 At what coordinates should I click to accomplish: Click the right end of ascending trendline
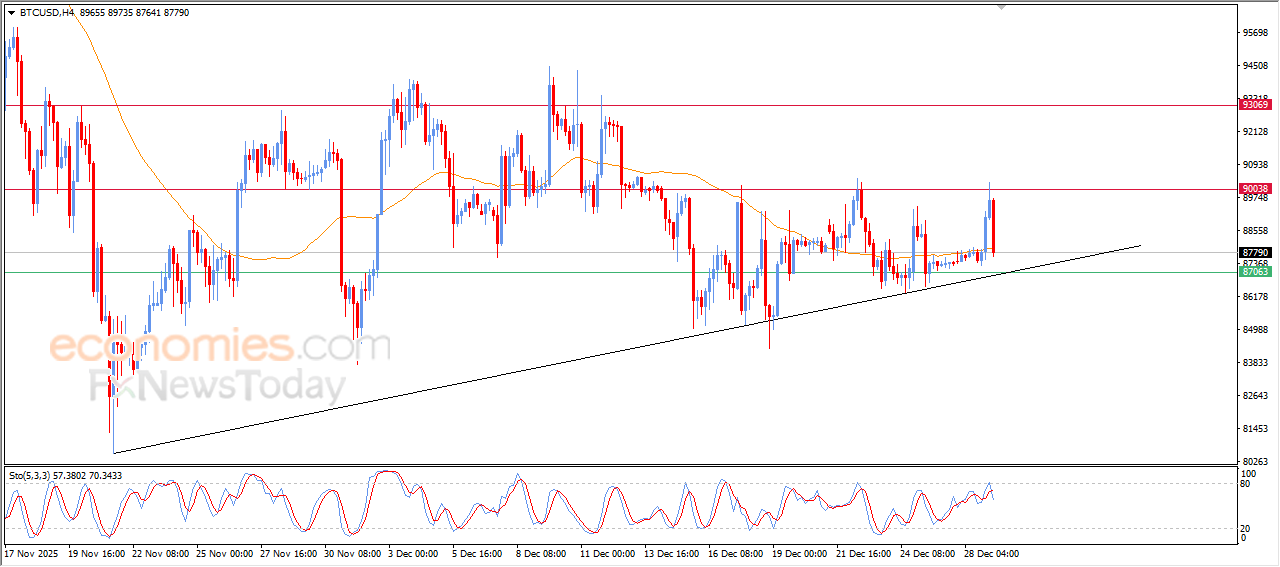click(1139, 245)
